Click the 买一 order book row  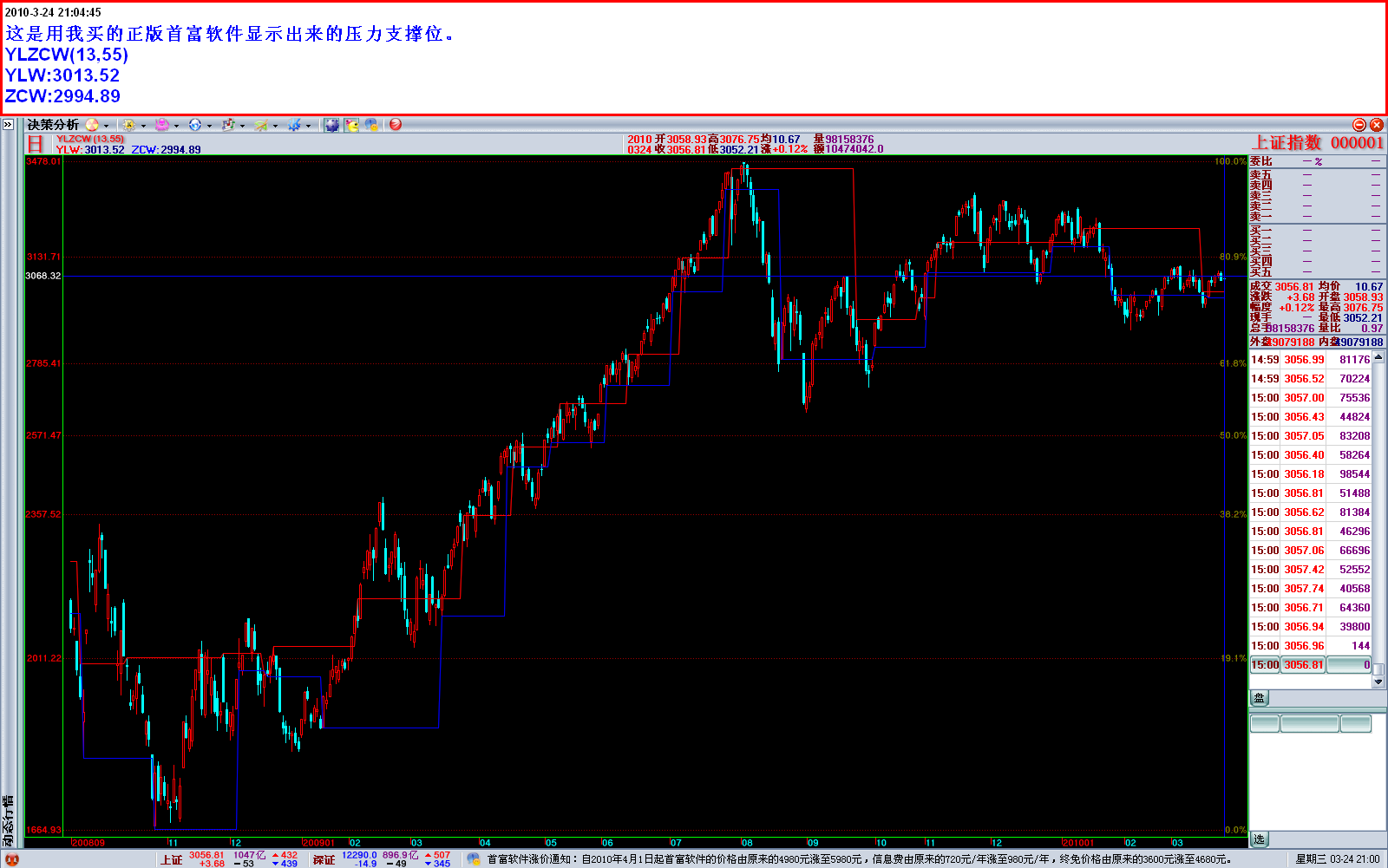click(1316, 230)
